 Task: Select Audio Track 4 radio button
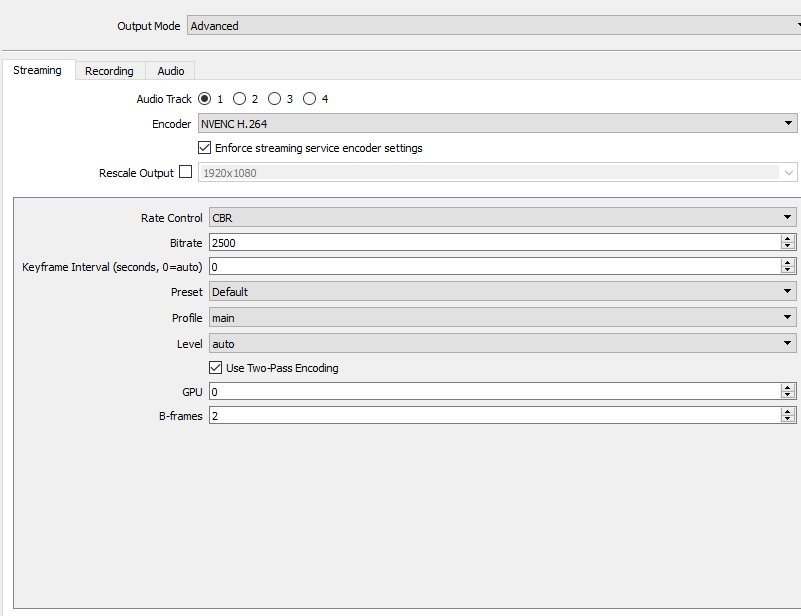click(310, 99)
